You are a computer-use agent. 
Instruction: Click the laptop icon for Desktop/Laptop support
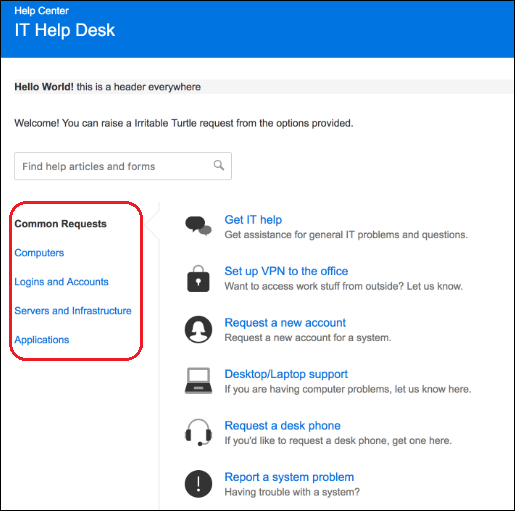coord(198,381)
